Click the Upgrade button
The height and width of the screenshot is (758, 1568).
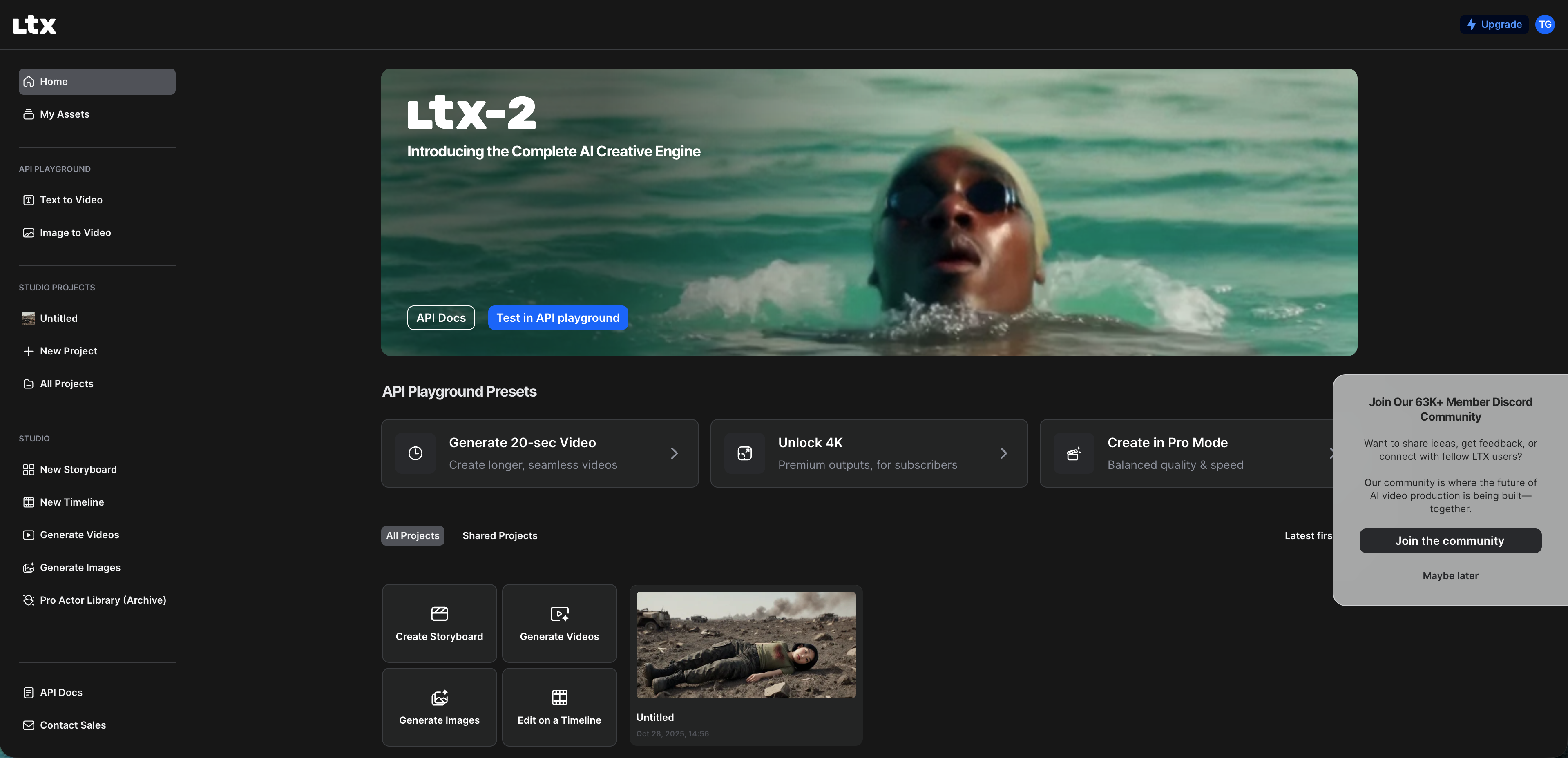tap(1494, 25)
